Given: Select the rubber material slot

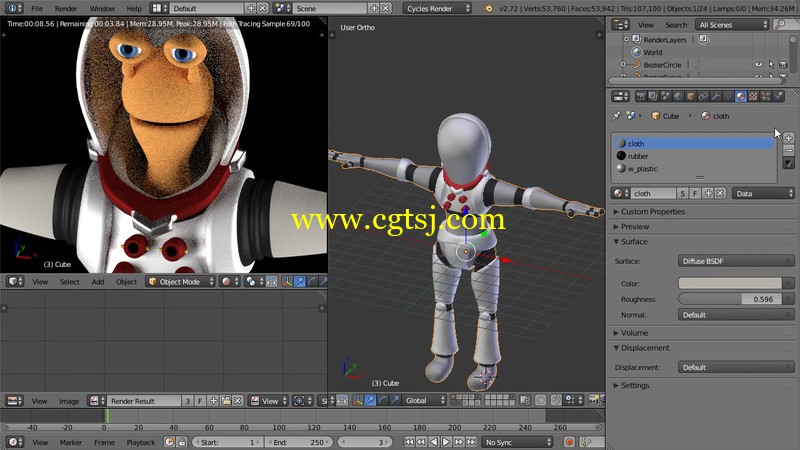Looking at the screenshot, I should pyautogui.click(x=694, y=156).
